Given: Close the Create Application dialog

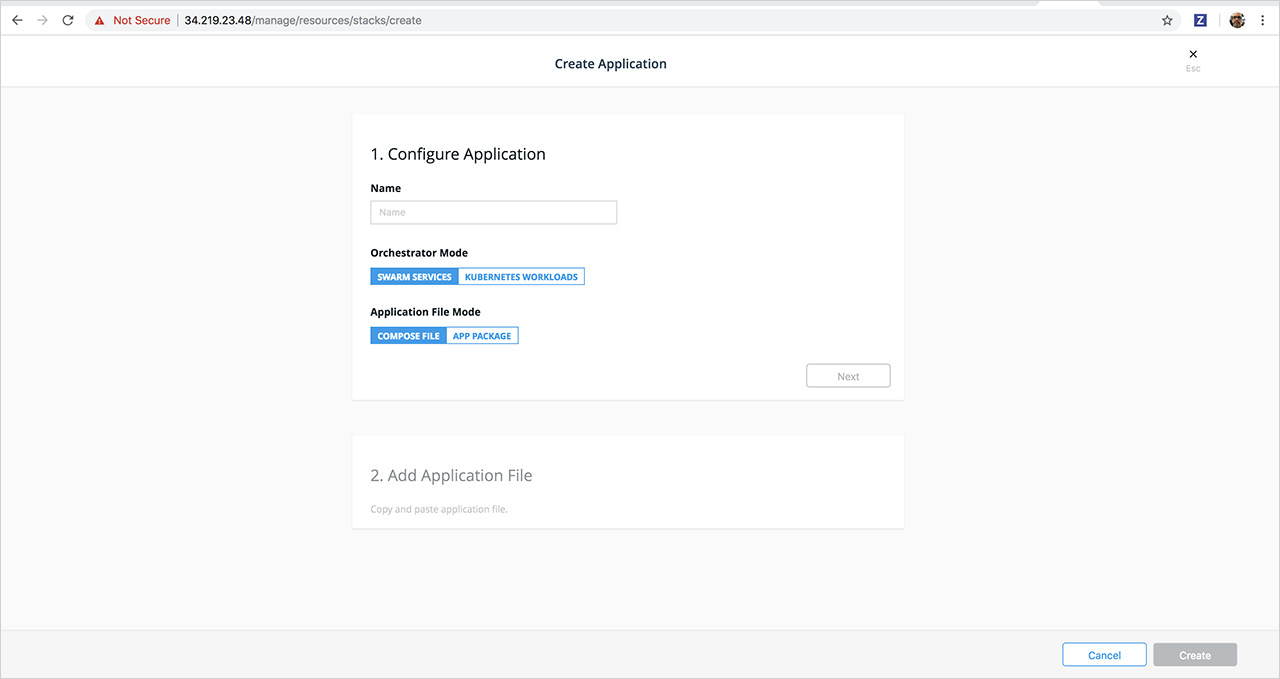Looking at the screenshot, I should click(1192, 54).
